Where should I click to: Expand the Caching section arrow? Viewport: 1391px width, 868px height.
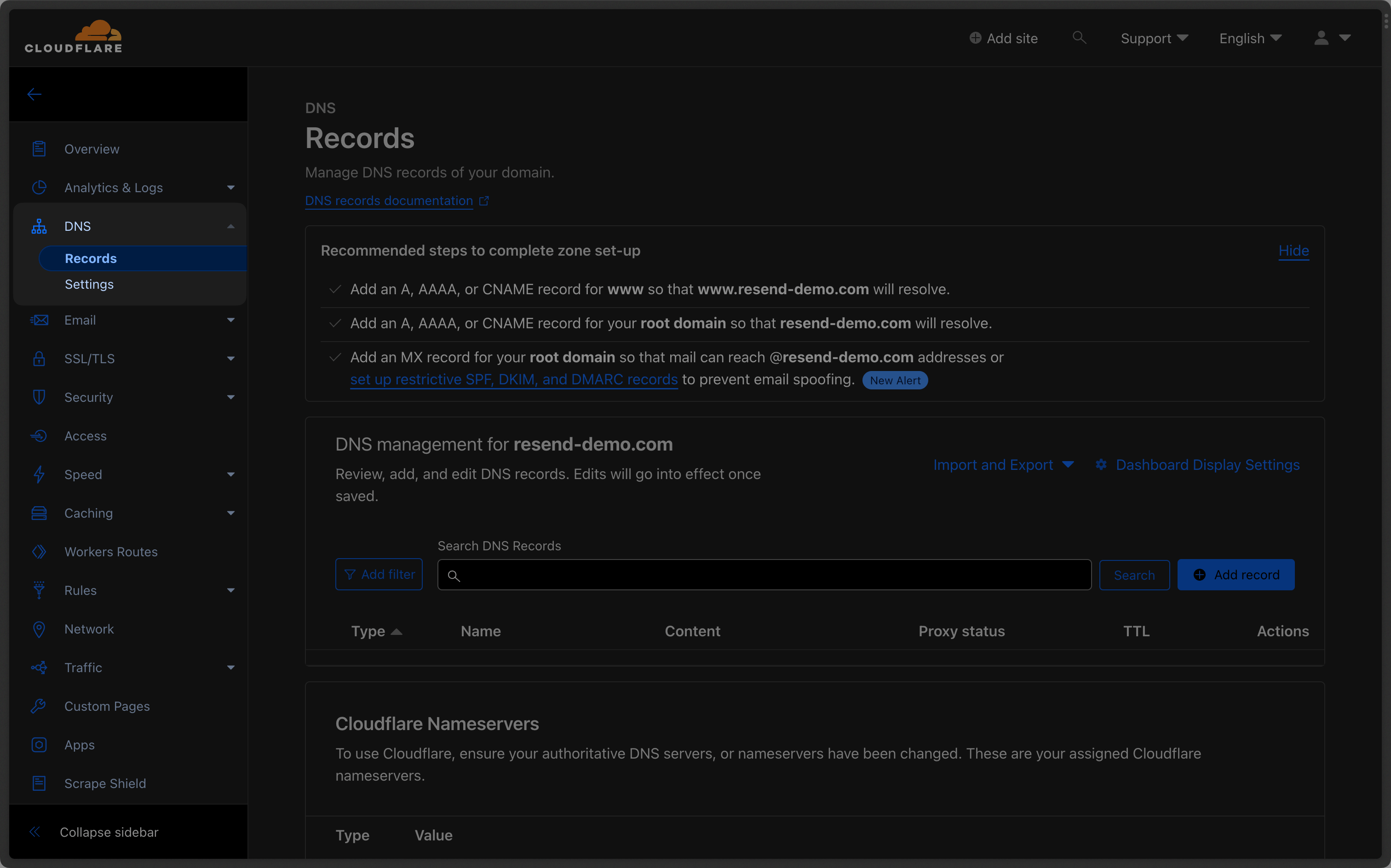click(x=231, y=513)
